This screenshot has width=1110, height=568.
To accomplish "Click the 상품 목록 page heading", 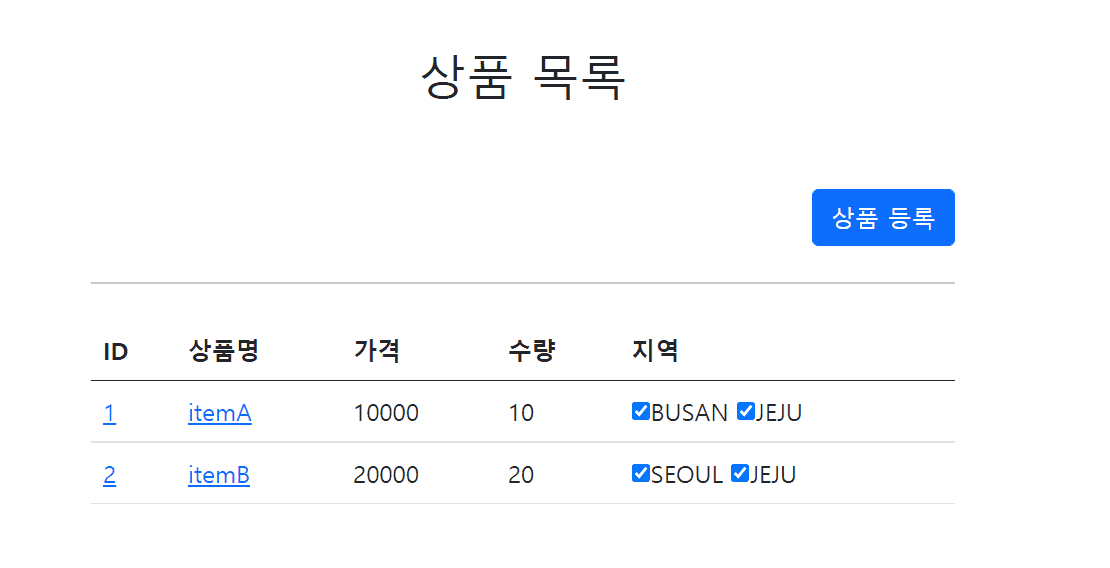I will click(x=523, y=77).
